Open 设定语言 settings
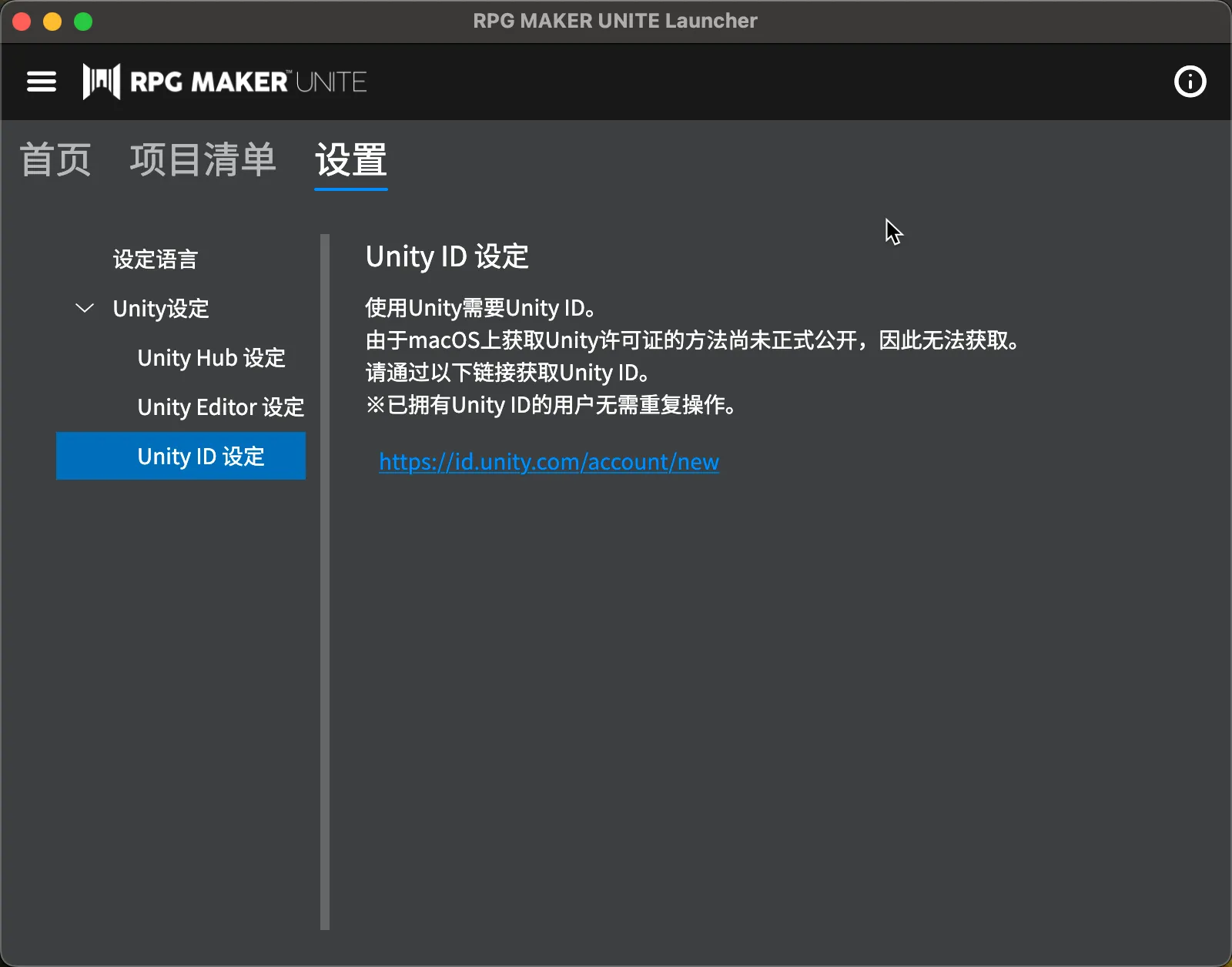1232x967 pixels. (156, 259)
